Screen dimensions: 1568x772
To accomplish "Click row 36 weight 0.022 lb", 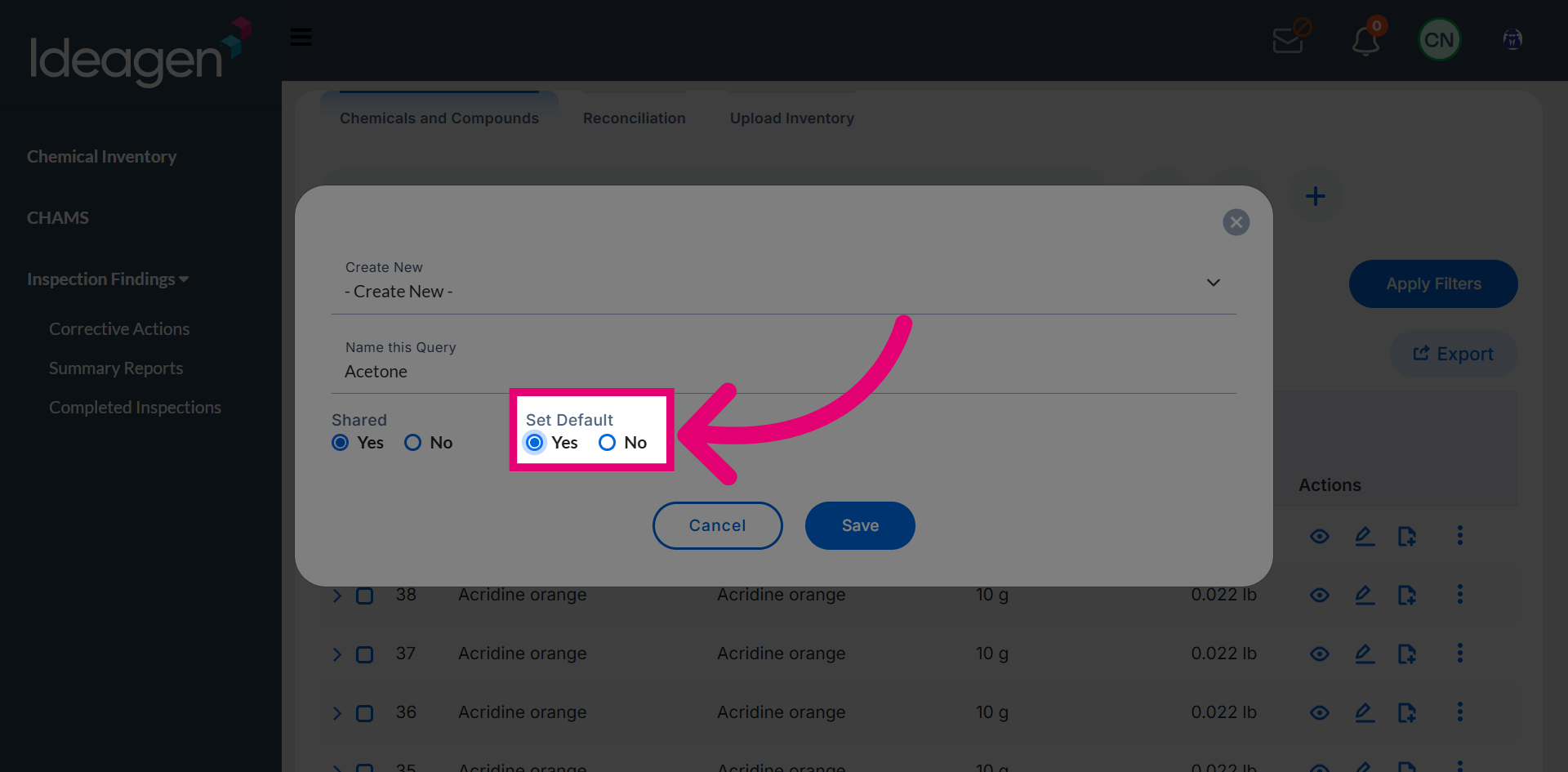I will point(1223,712).
